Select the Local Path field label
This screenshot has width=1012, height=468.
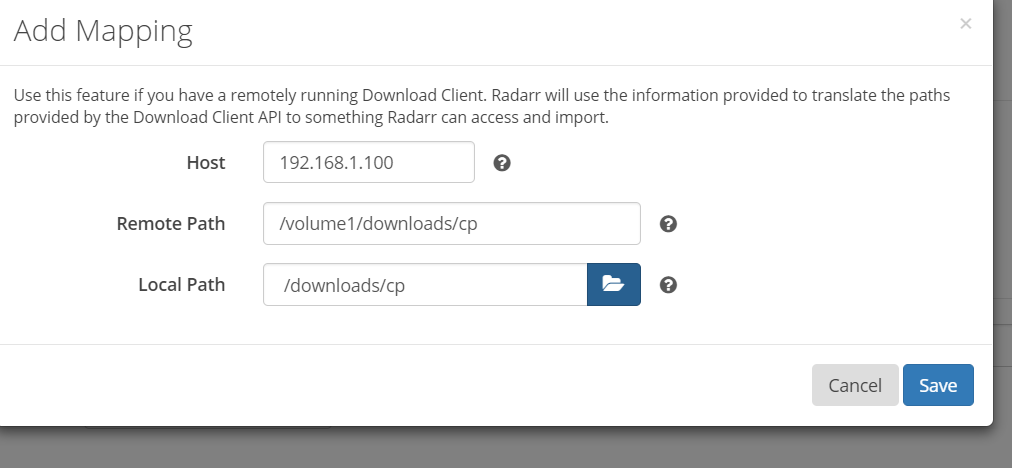coord(182,285)
